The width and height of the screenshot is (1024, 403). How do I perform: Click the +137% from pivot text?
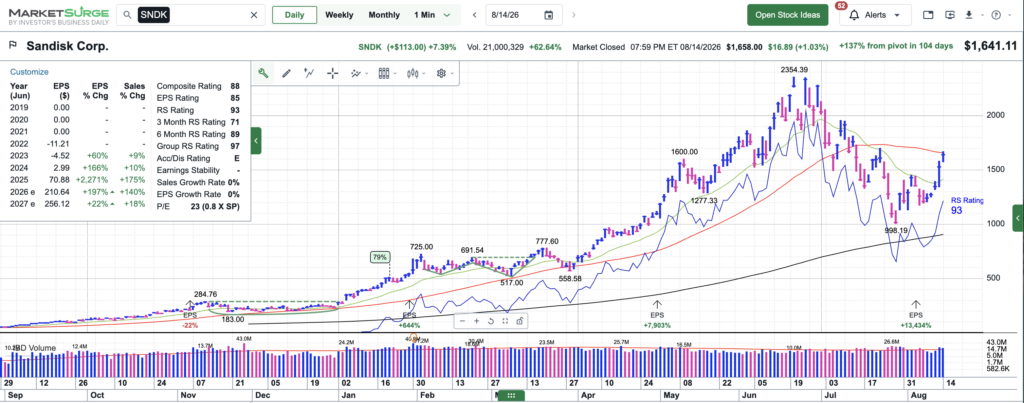(x=895, y=46)
